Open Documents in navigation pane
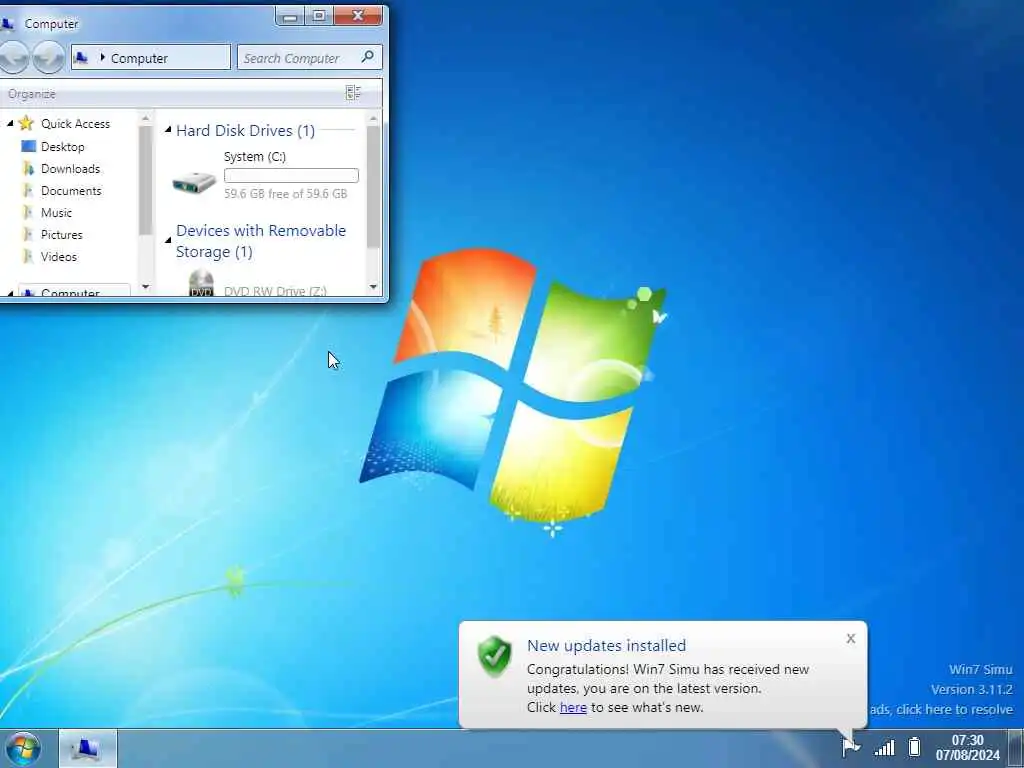Image resolution: width=1024 pixels, height=768 pixels. pos(71,191)
